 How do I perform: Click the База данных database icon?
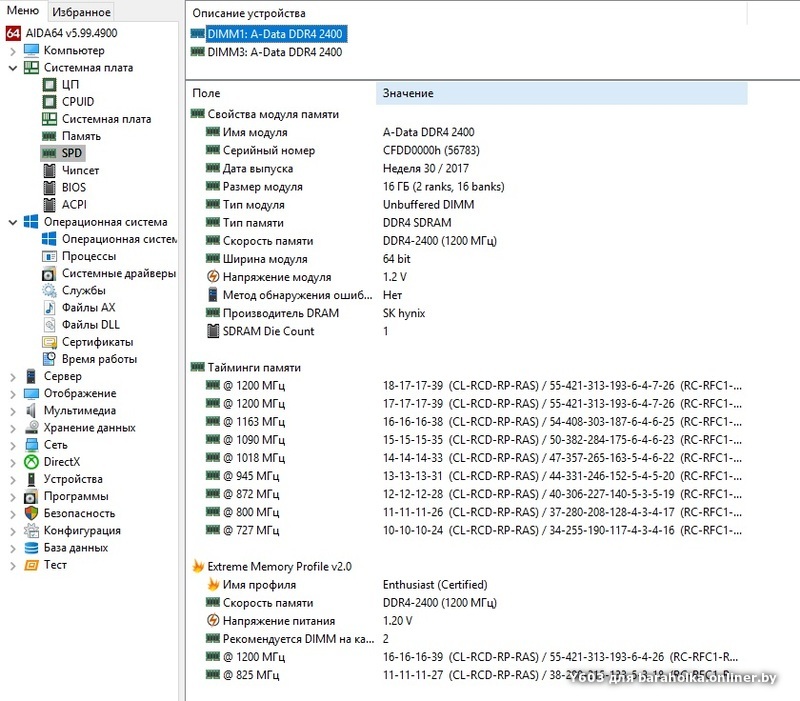pyautogui.click(x=31, y=548)
